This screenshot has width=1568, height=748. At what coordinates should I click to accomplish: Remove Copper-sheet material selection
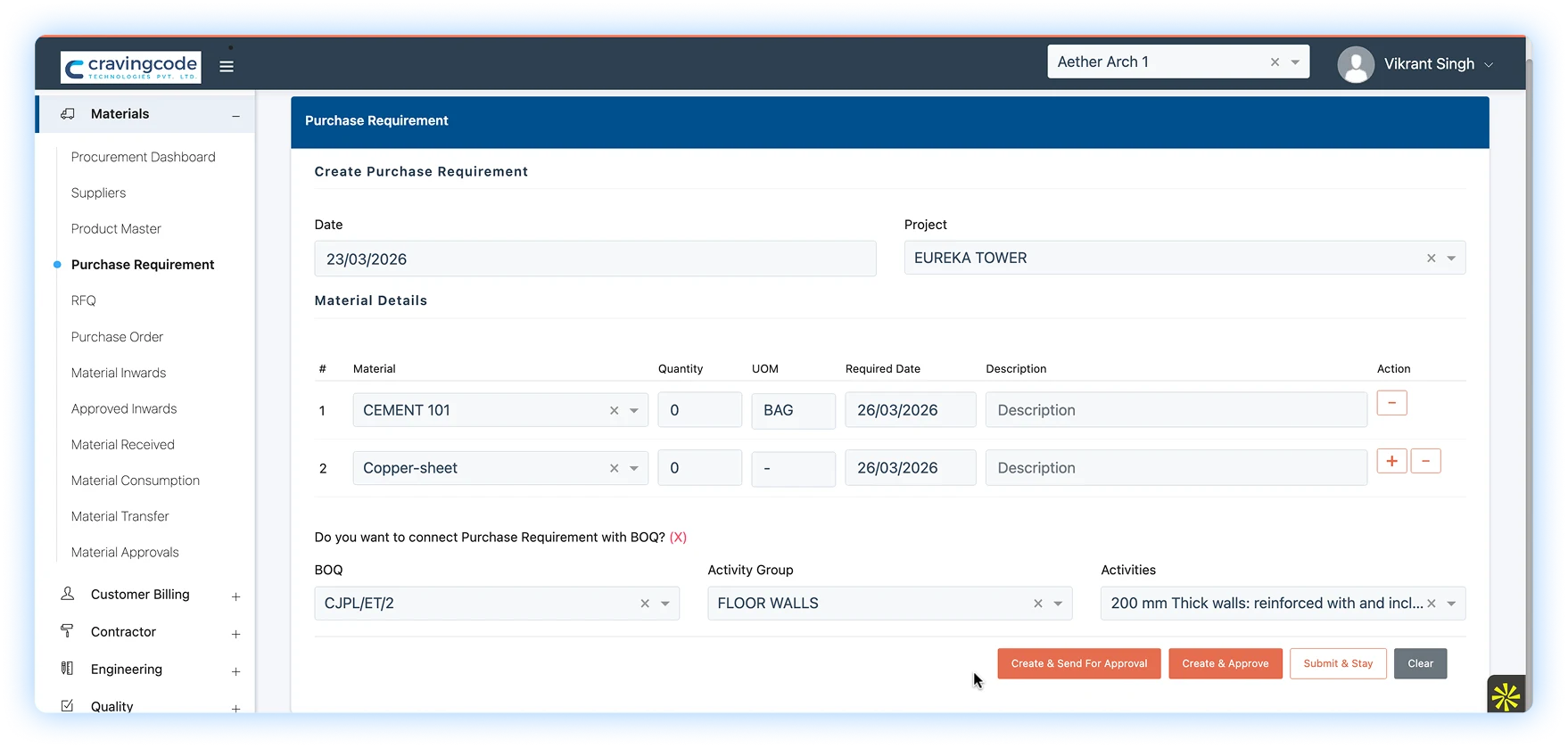click(x=614, y=468)
